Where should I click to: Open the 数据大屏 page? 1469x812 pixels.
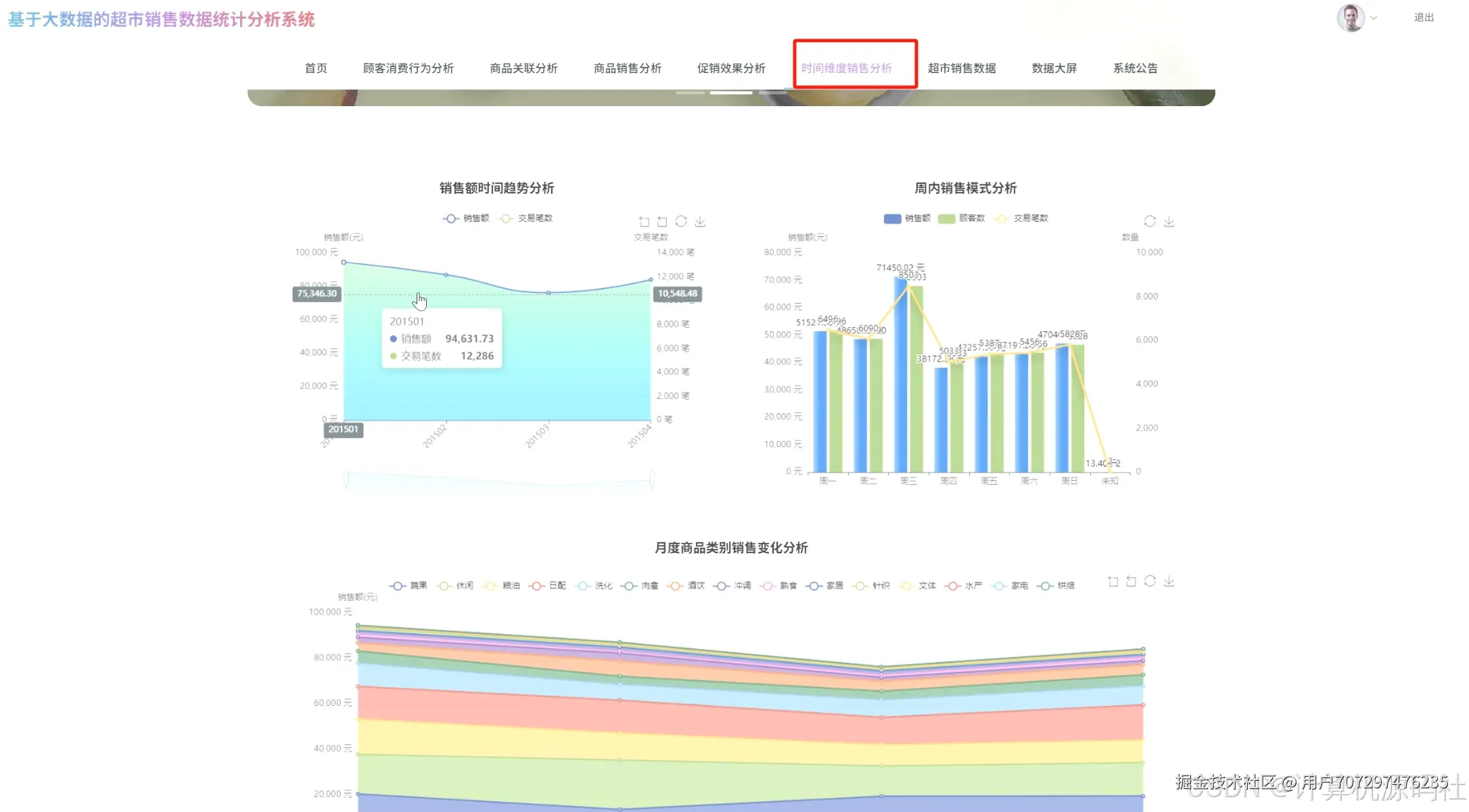pyautogui.click(x=1054, y=68)
